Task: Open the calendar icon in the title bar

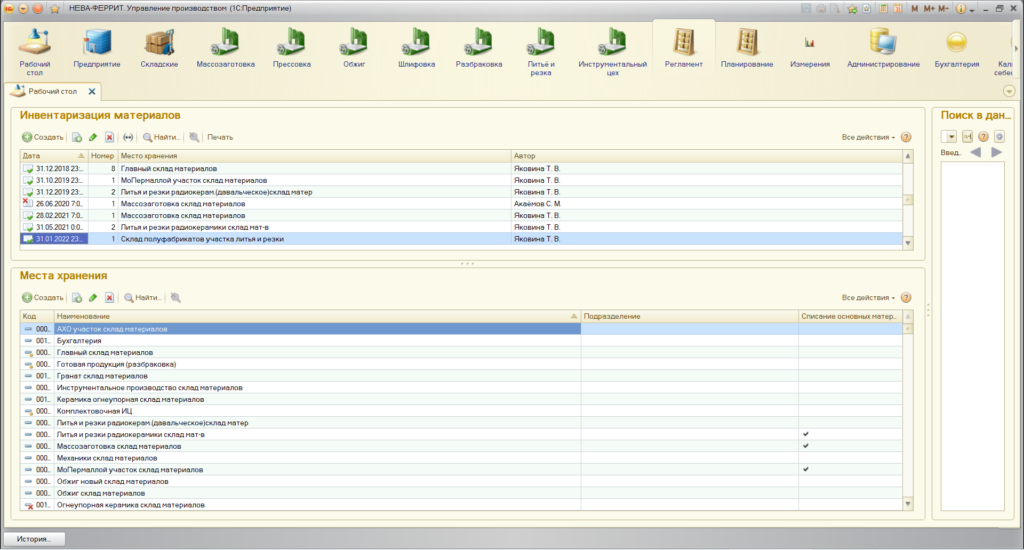Action: [x=897, y=8]
